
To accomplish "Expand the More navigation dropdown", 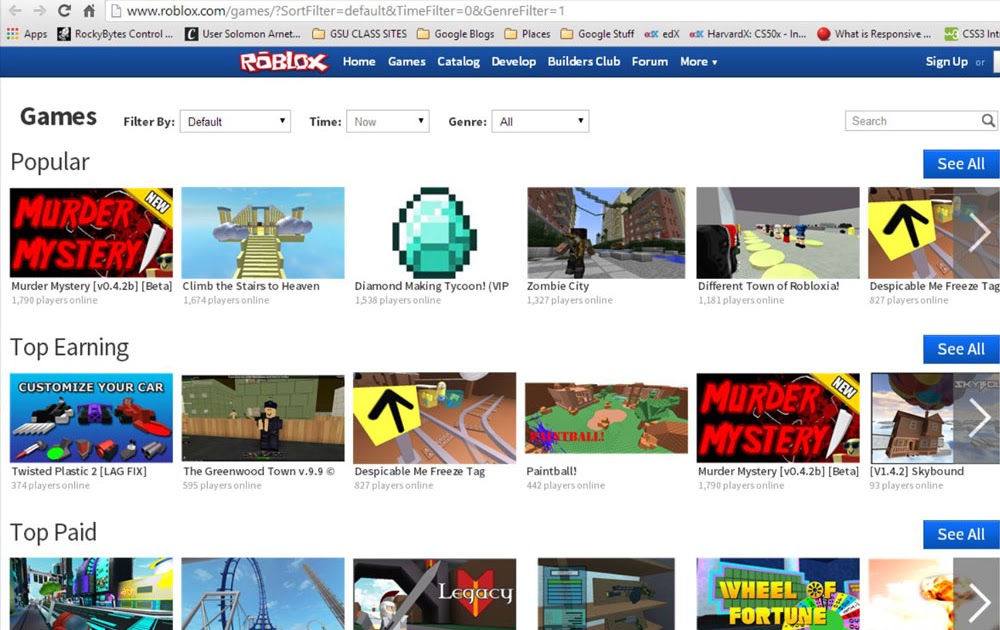I will pos(698,62).
